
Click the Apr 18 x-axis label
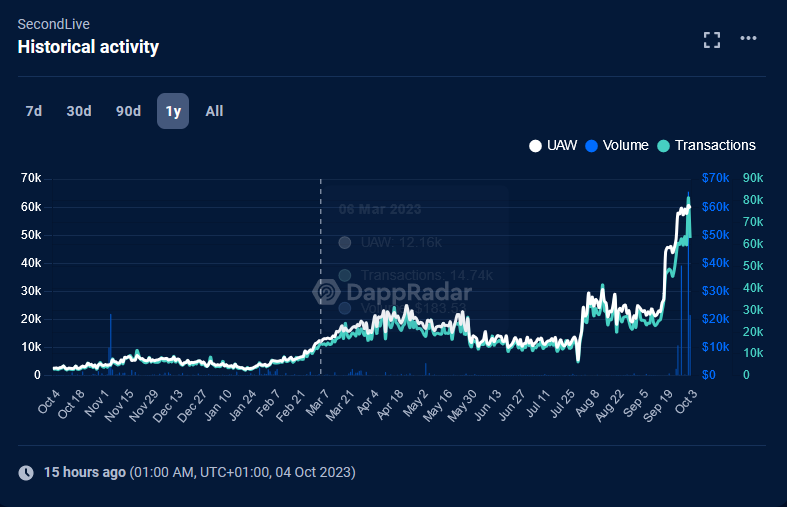[x=389, y=404]
